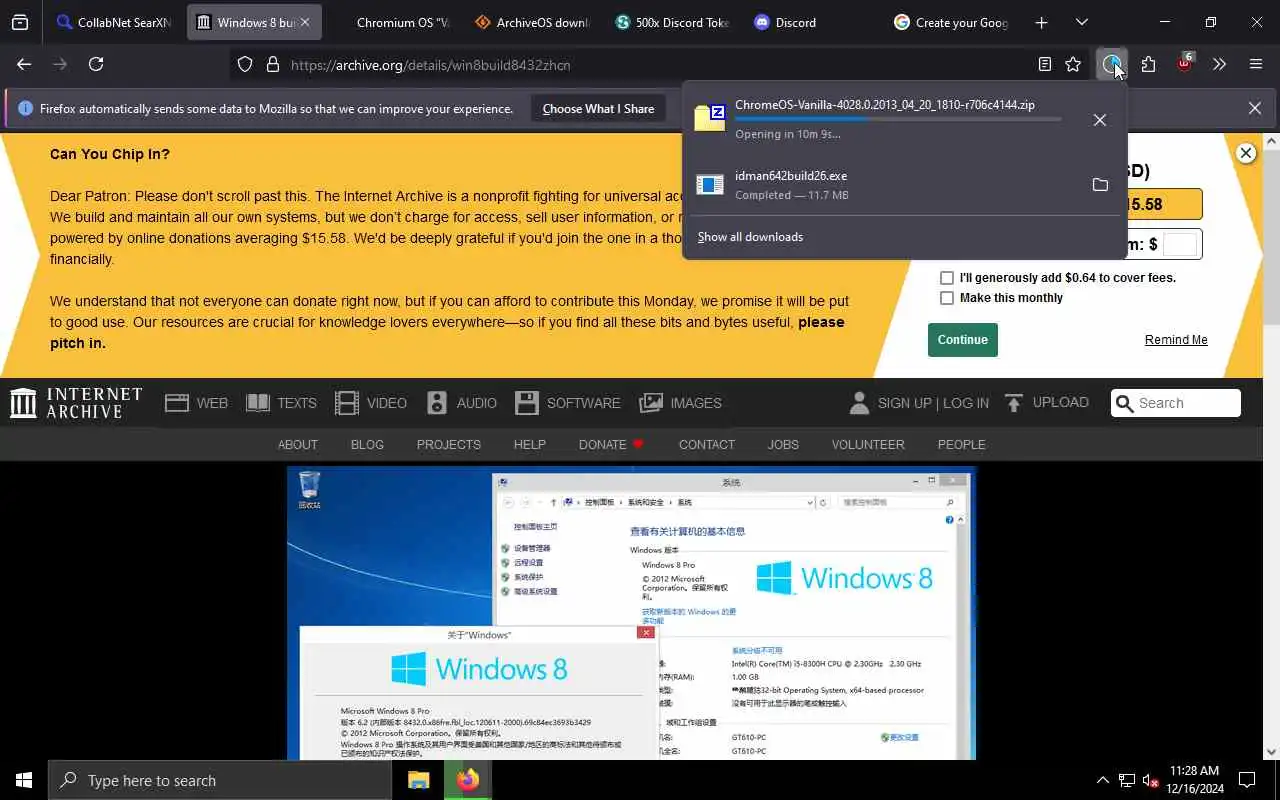The width and height of the screenshot is (1280, 800).
Task: Open a new tab
Action: tap(1041, 22)
